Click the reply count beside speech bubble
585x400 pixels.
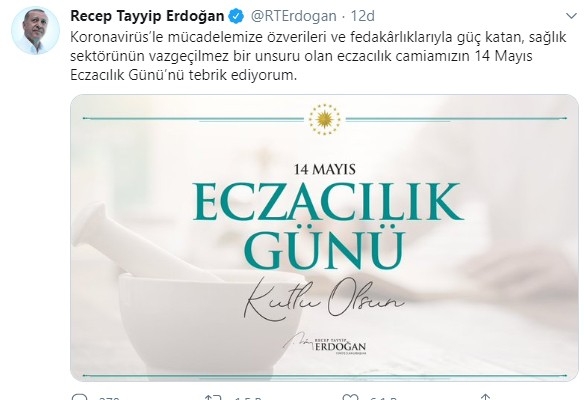[x=109, y=398]
